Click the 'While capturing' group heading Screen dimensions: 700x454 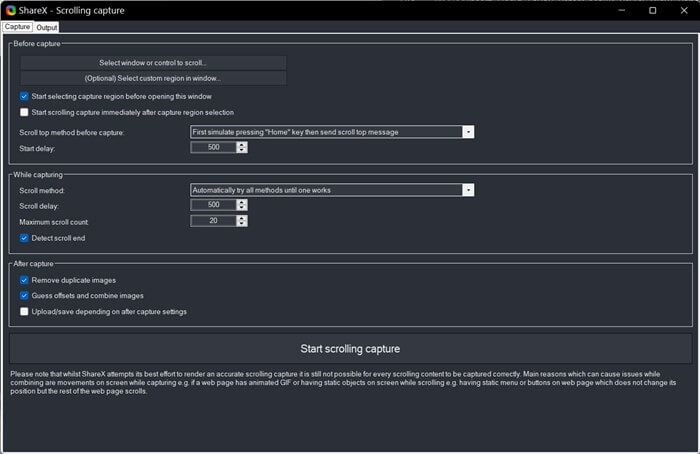pyautogui.click(x=38, y=175)
